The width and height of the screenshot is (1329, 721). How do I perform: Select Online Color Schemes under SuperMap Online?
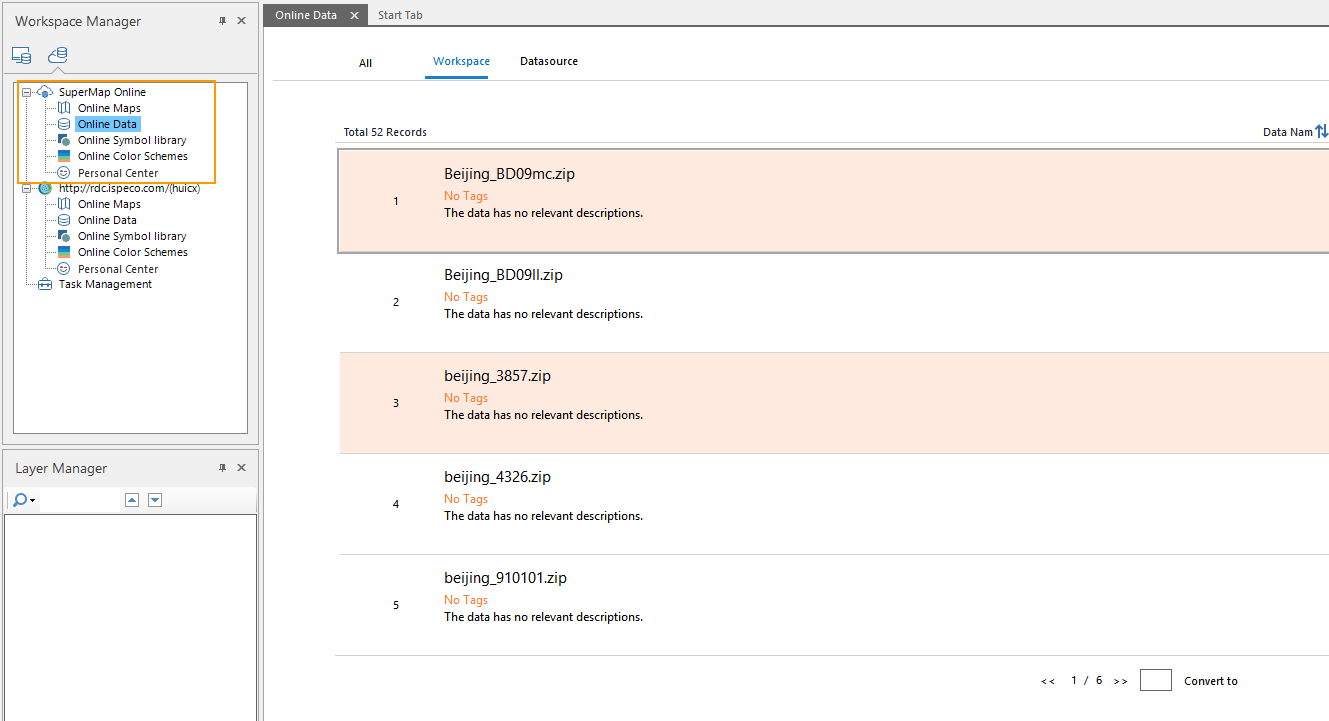coord(132,156)
